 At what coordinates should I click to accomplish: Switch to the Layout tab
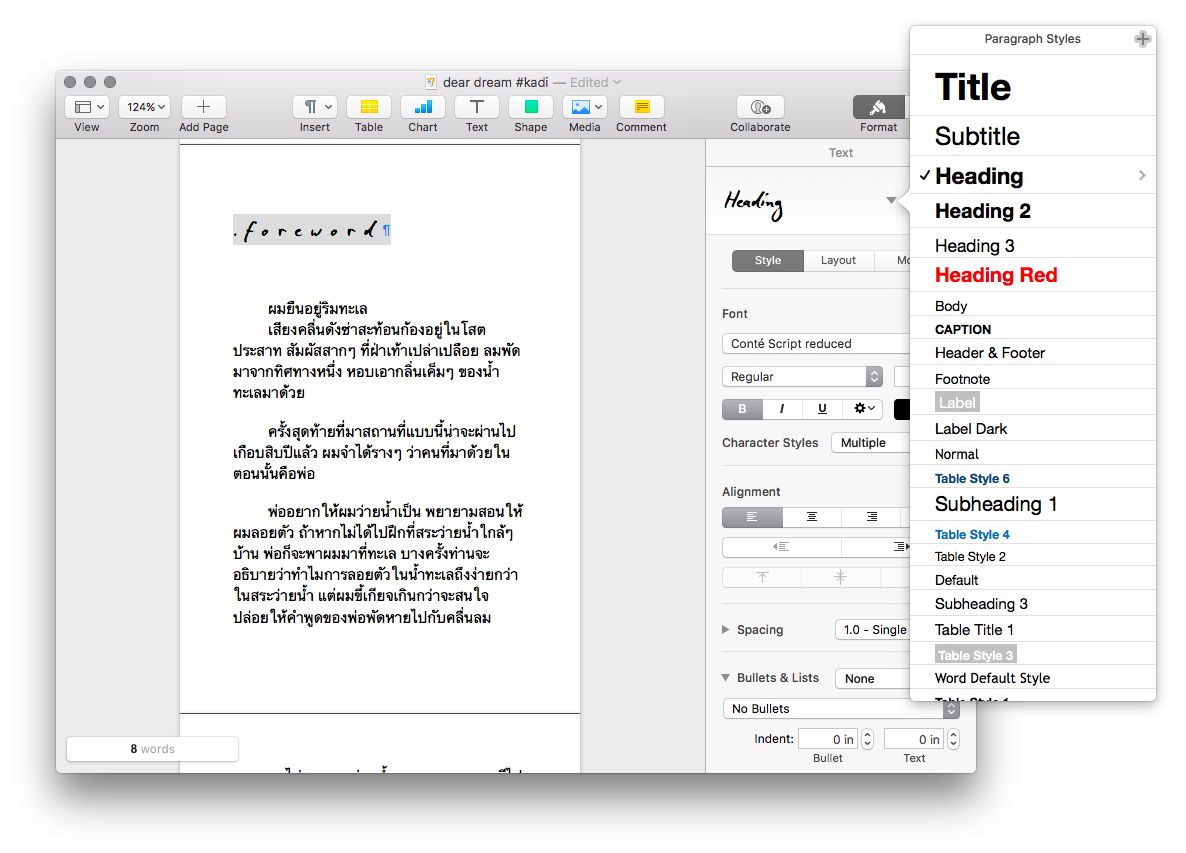838,260
